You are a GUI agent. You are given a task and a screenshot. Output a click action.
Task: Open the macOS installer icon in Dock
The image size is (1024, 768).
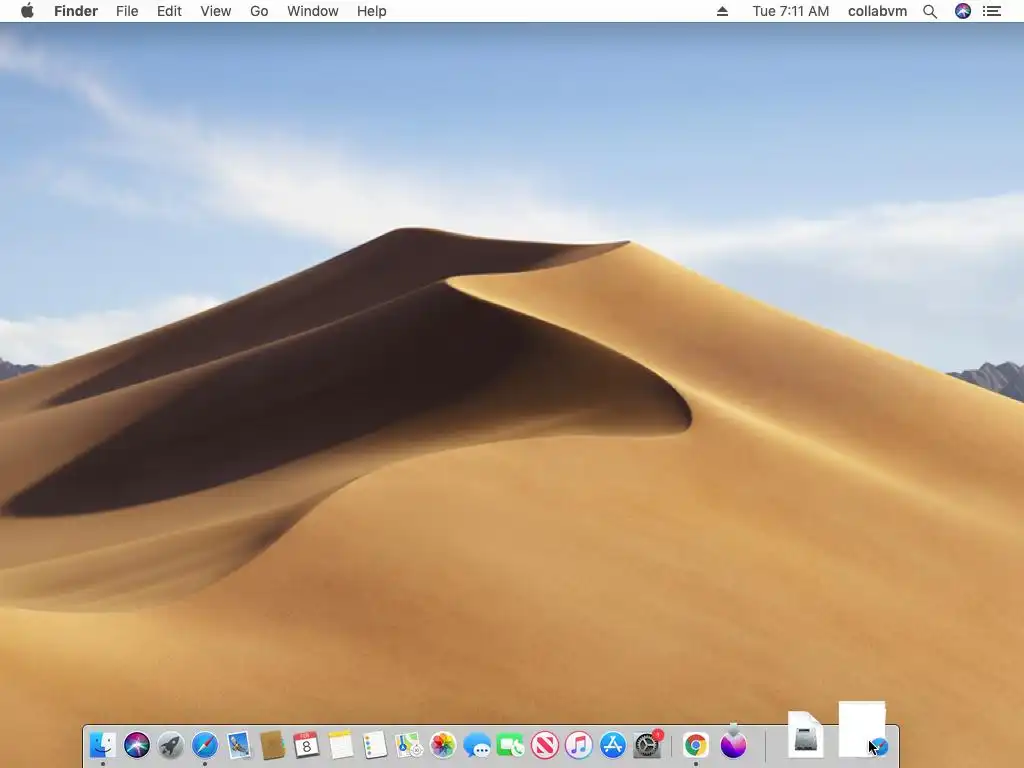733,743
